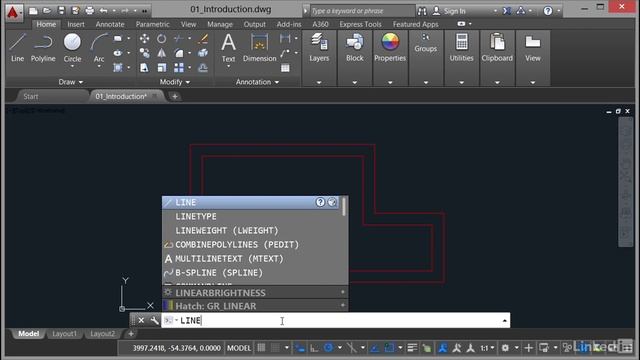Click the Erase tool
This screenshot has width=640, height=360.
coord(203,39)
